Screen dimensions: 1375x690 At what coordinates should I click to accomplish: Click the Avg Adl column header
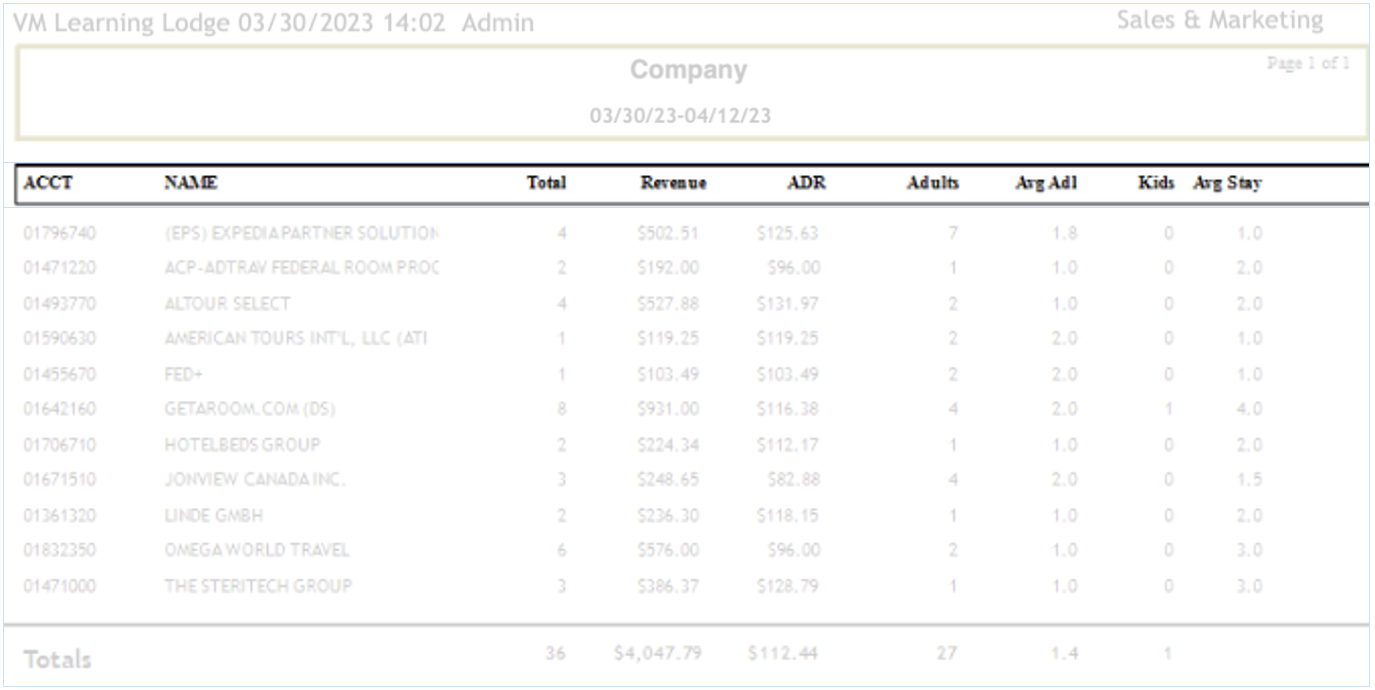(x=1046, y=183)
